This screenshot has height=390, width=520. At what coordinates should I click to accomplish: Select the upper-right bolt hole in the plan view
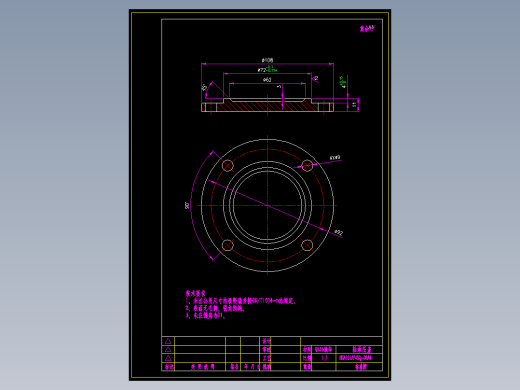[x=307, y=165]
